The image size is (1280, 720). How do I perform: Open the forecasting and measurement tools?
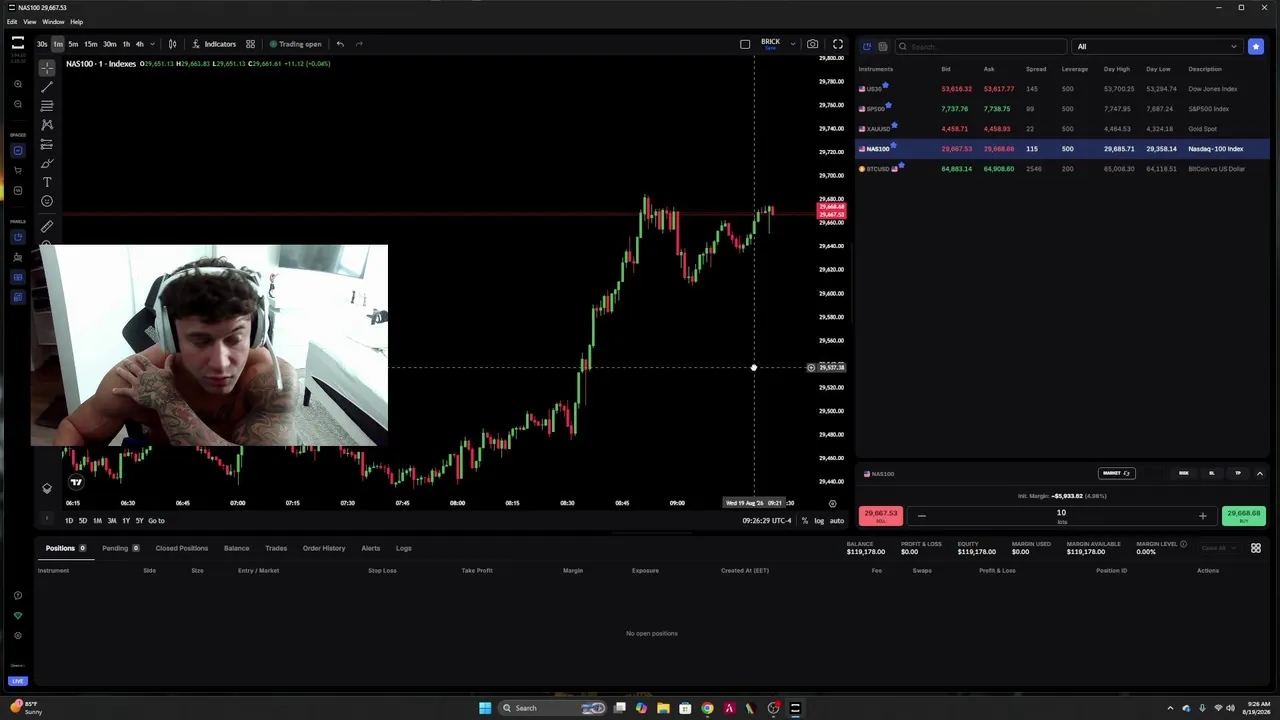47,144
